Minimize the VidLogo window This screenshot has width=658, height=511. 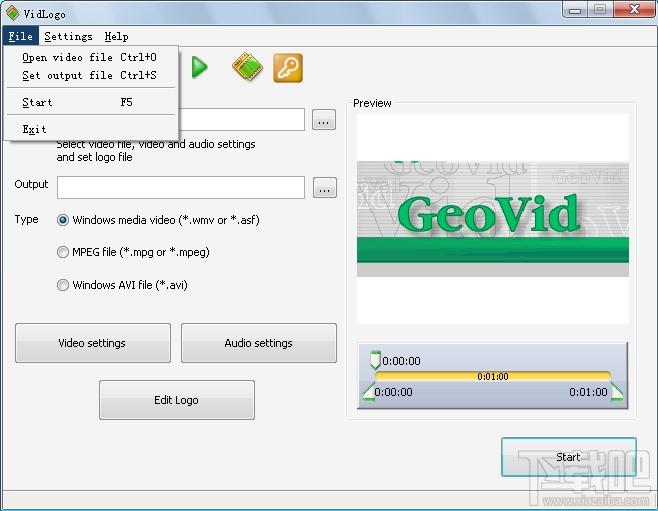pos(575,10)
